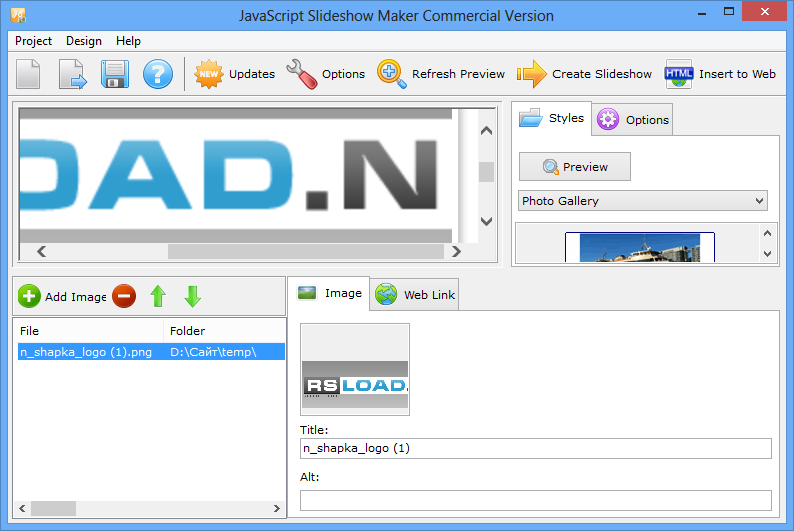Open the Project menu
794x531 pixels.
pyautogui.click(x=33, y=41)
